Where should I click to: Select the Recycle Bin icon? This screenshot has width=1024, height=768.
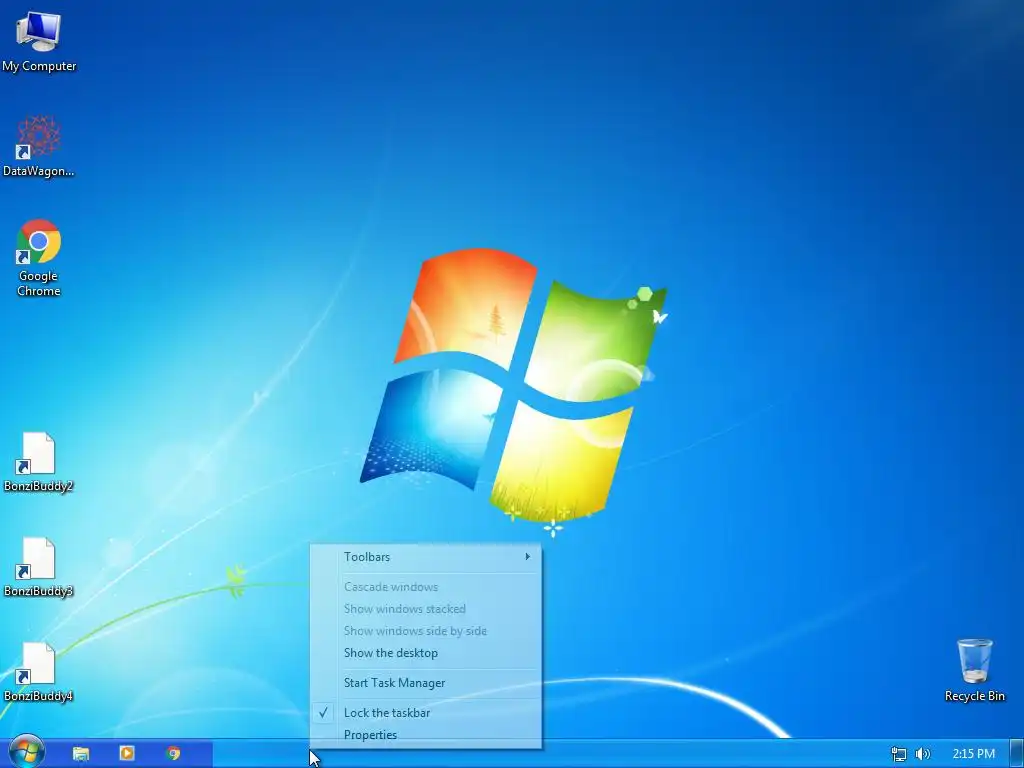click(x=974, y=670)
